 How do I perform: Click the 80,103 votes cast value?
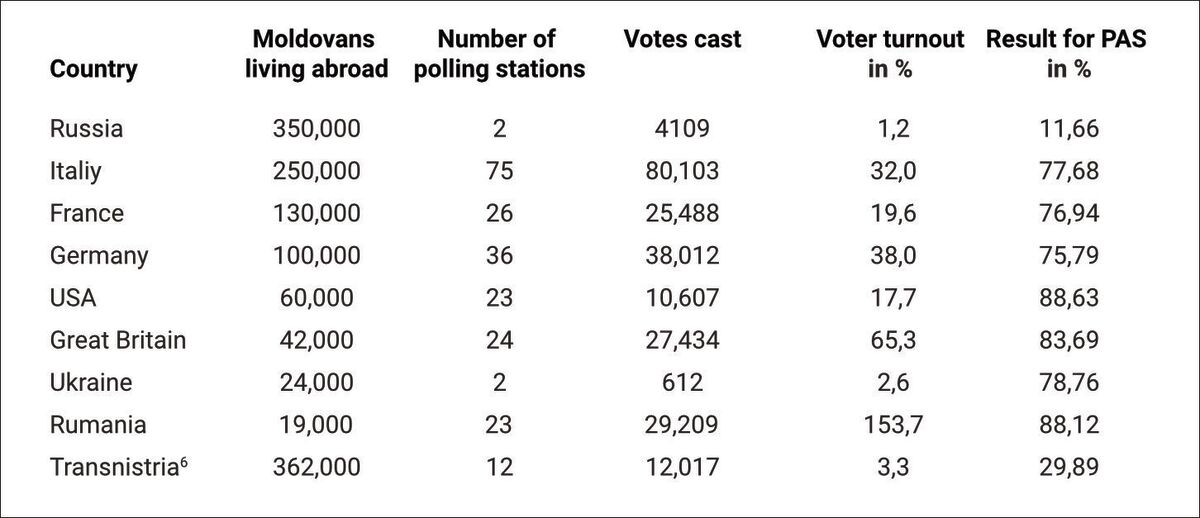[682, 171]
